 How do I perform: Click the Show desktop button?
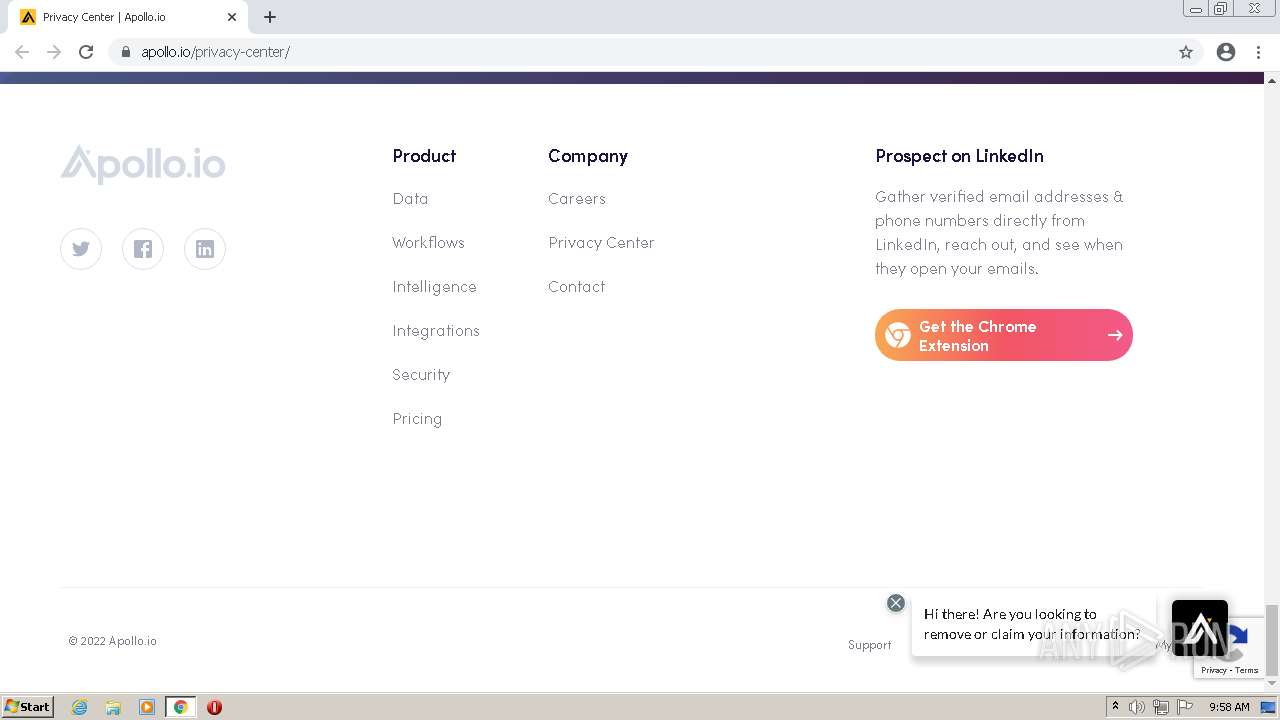[x=1269, y=707]
